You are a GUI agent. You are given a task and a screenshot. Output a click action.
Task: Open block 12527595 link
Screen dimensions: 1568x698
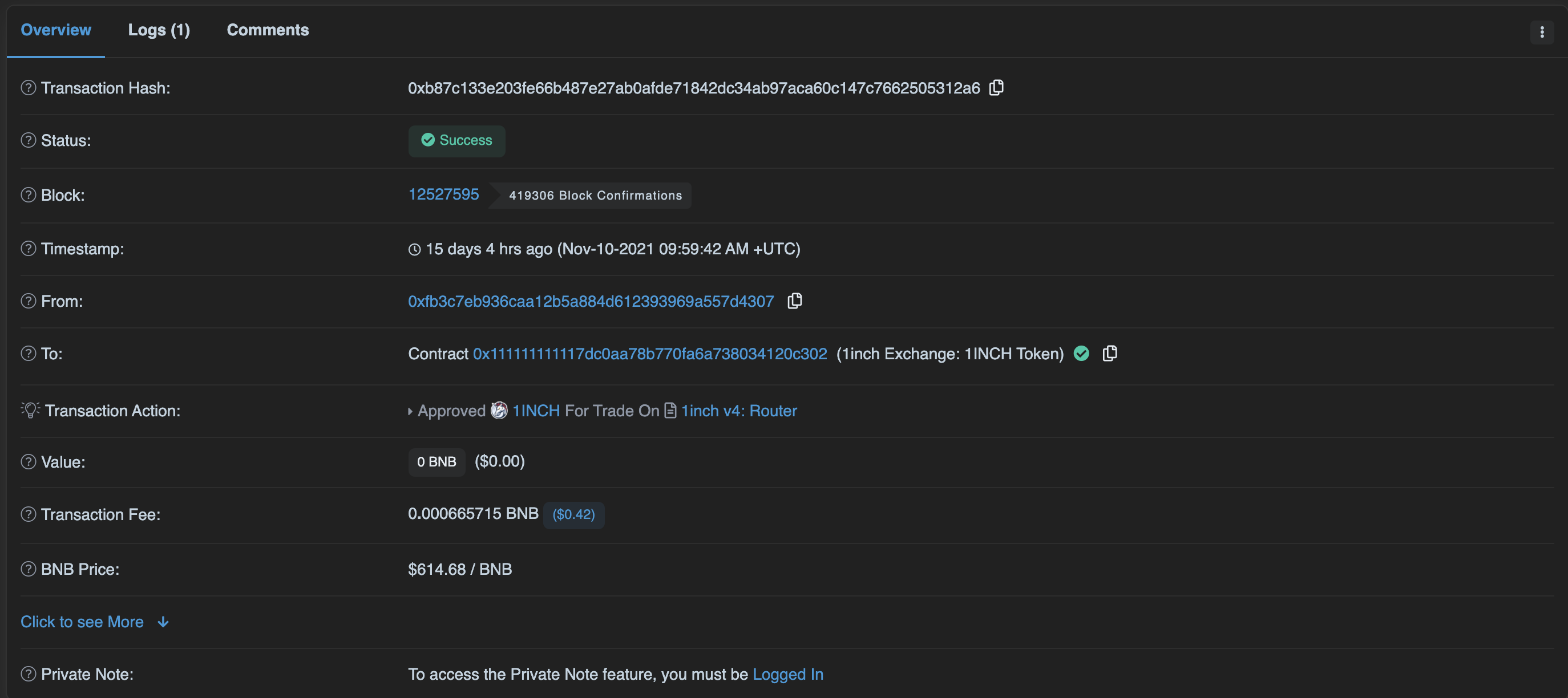[x=443, y=194]
